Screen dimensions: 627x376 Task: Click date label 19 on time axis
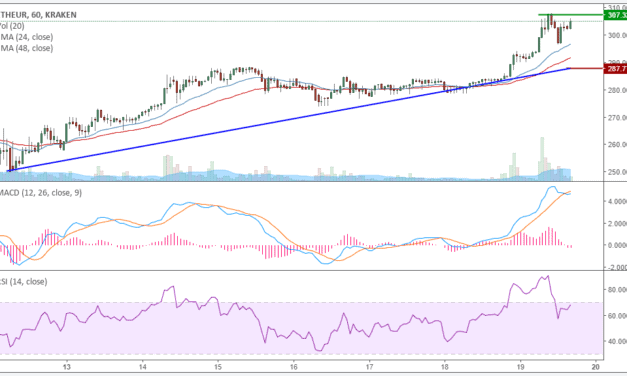click(520, 367)
